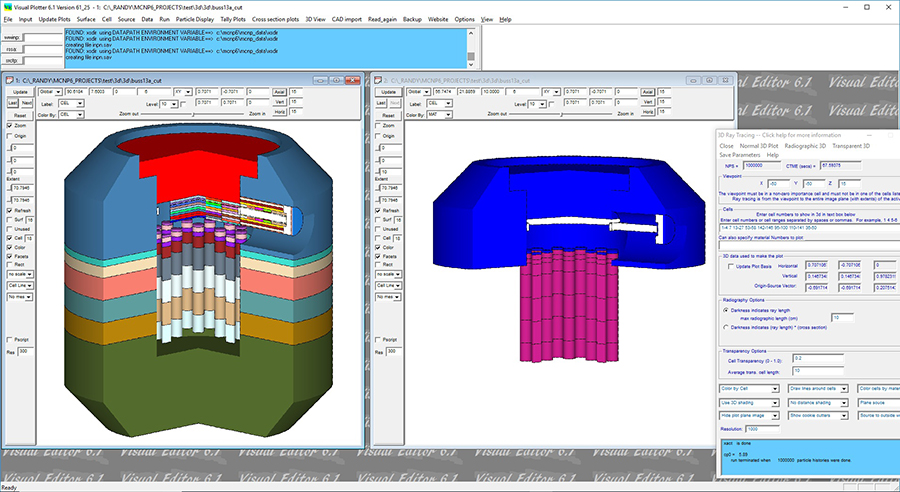Open Cell Line dropdown in window 2
This screenshot has width=900, height=492.
(x=389, y=285)
